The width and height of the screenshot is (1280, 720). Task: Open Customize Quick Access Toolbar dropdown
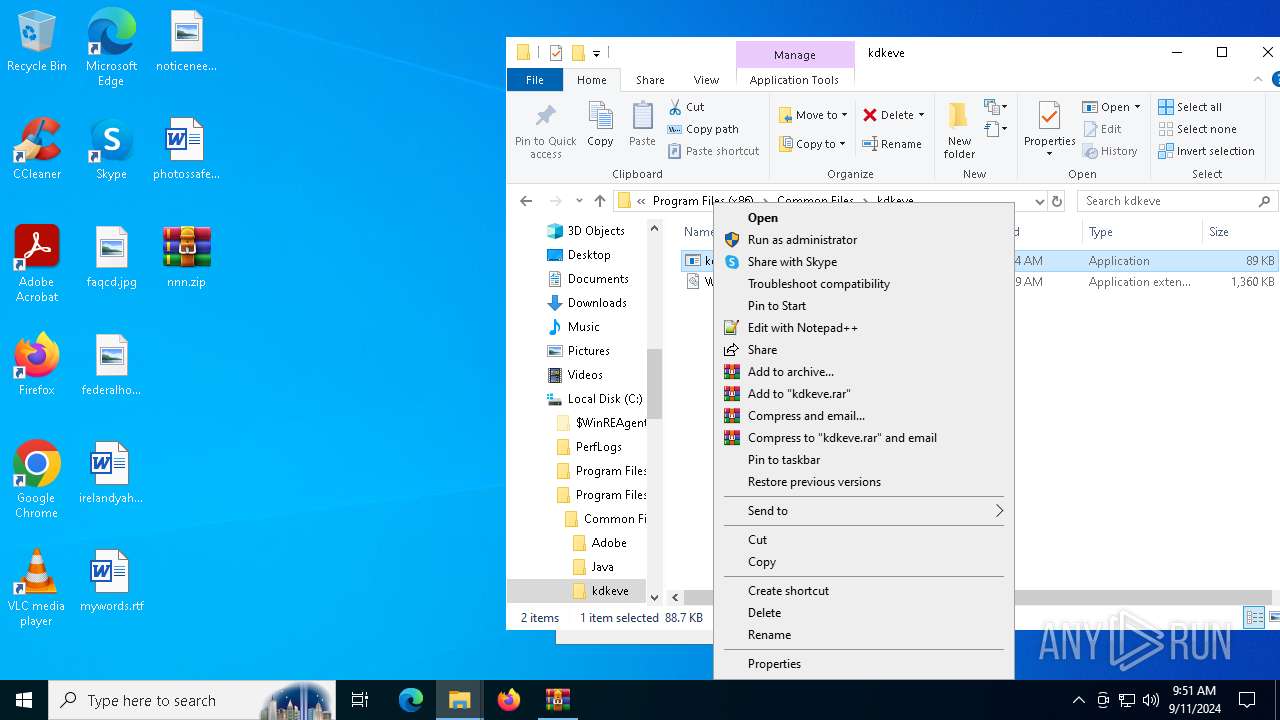(596, 53)
